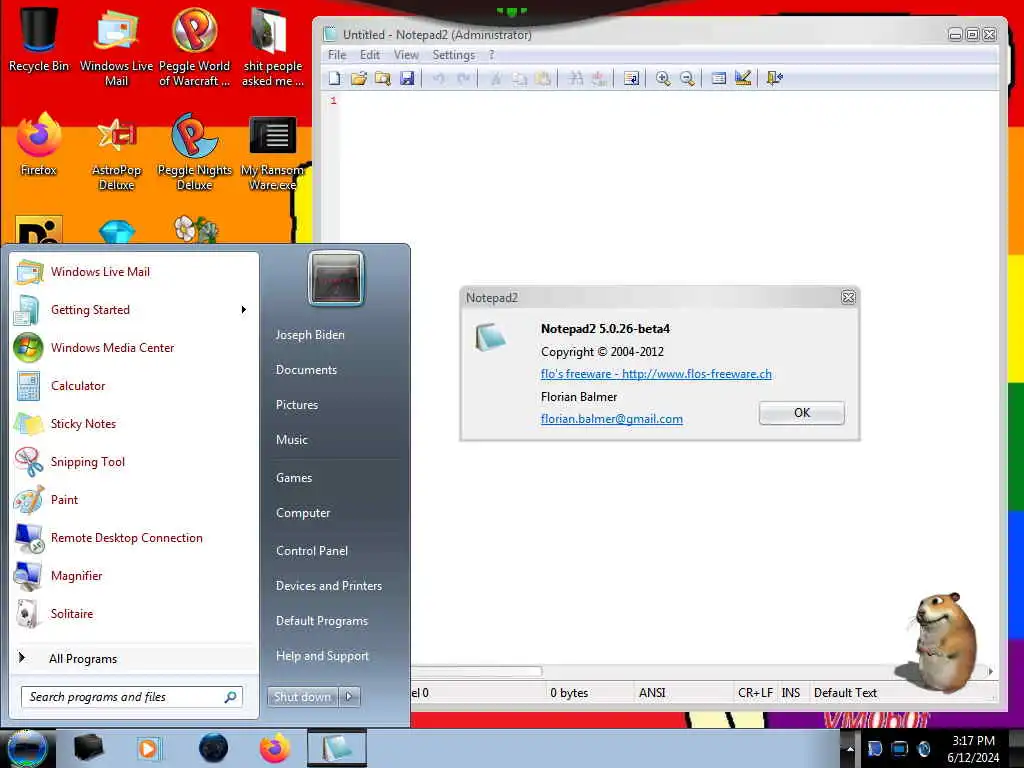Click the Paste clipboard toolbar icon
Screen dimensions: 1024x768
point(543,79)
